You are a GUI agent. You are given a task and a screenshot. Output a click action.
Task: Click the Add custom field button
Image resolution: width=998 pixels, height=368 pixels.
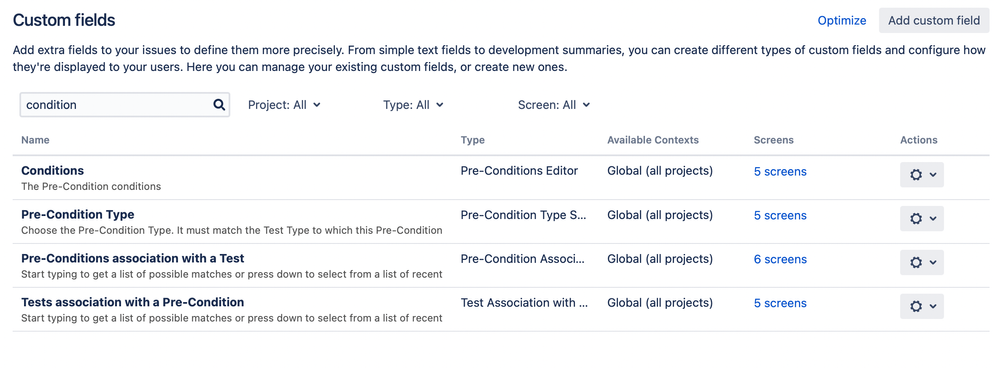point(934,20)
